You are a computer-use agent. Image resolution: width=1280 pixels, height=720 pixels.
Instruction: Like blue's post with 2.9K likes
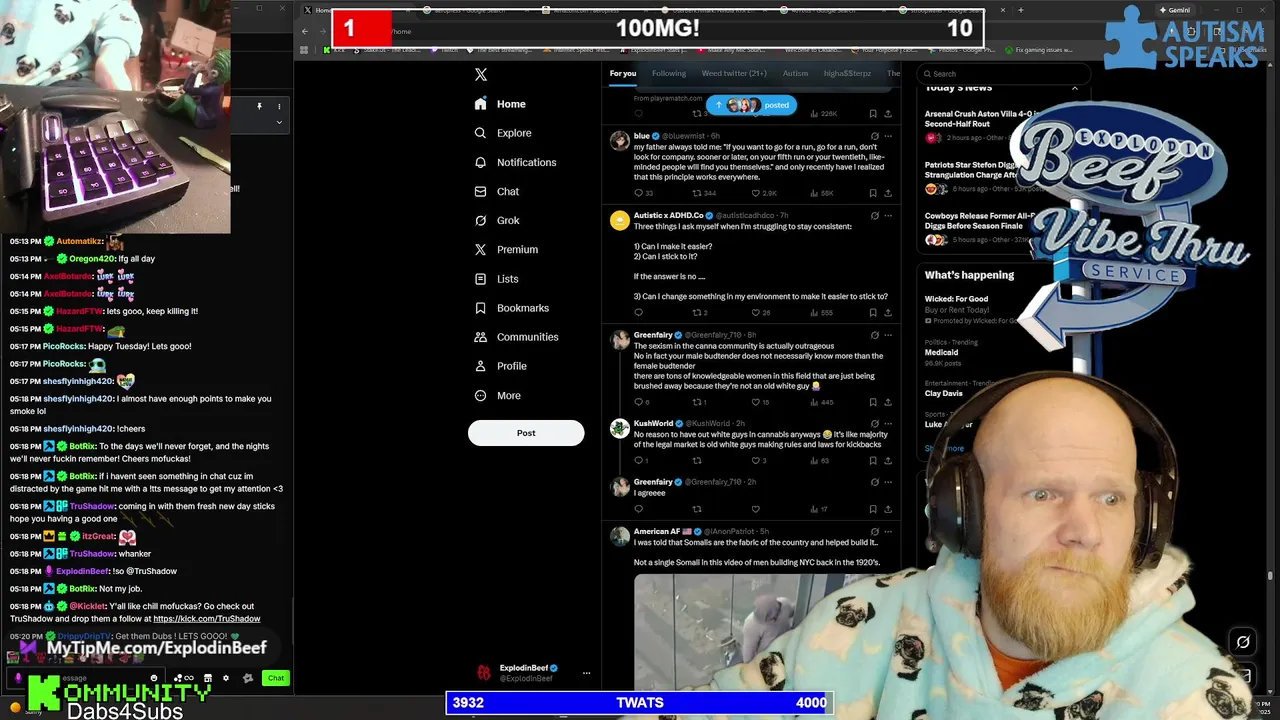(756, 193)
